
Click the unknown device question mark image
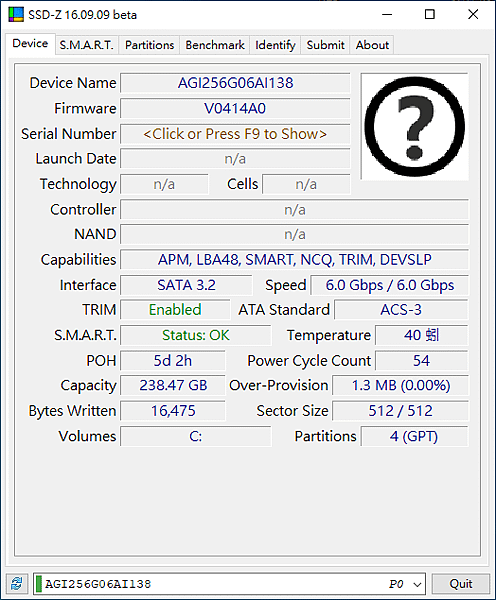[414, 126]
